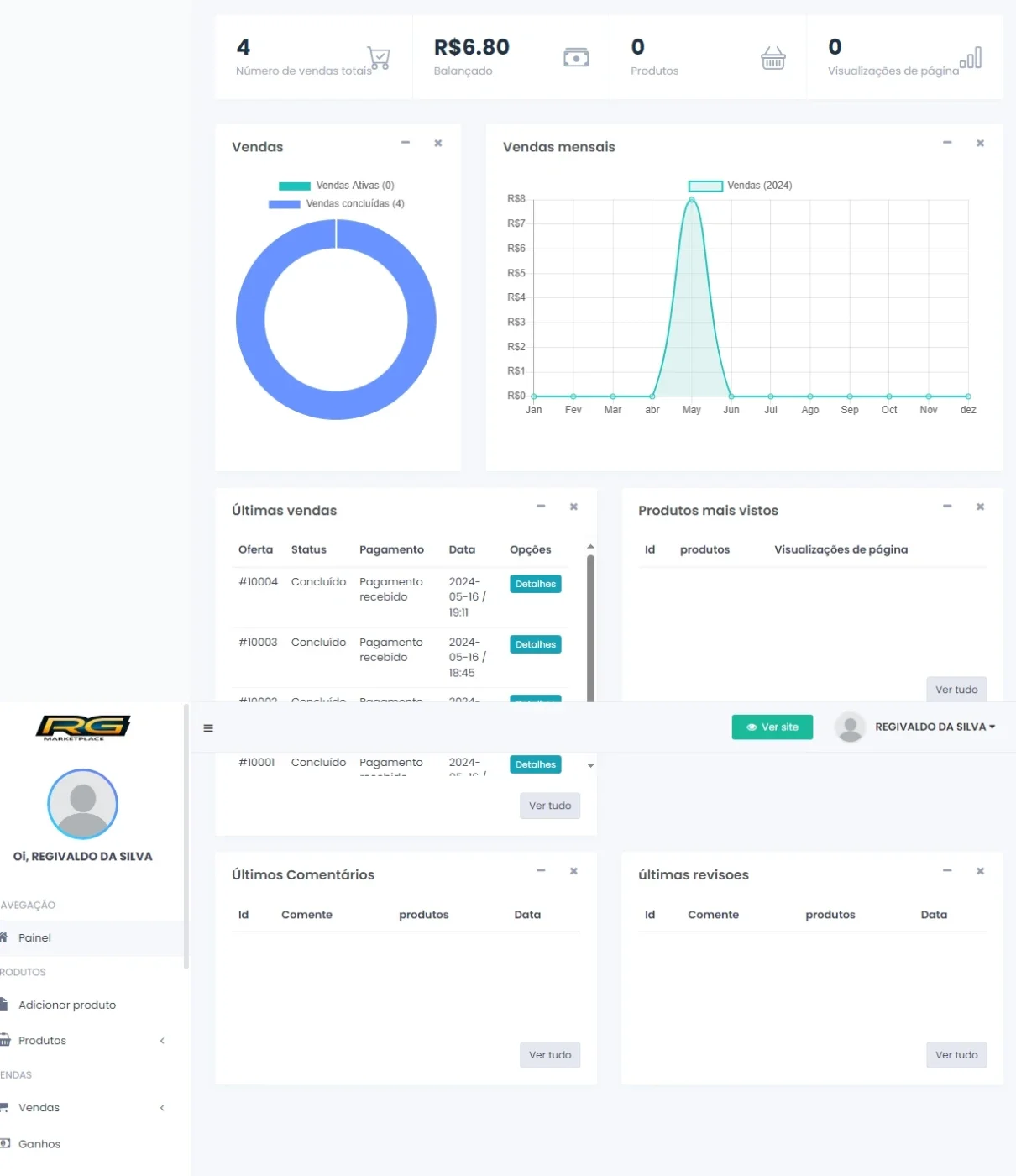Click Oi, REGIVALDO DA SILVA greeting
The width and height of the screenshot is (1016, 1176).
(82, 856)
